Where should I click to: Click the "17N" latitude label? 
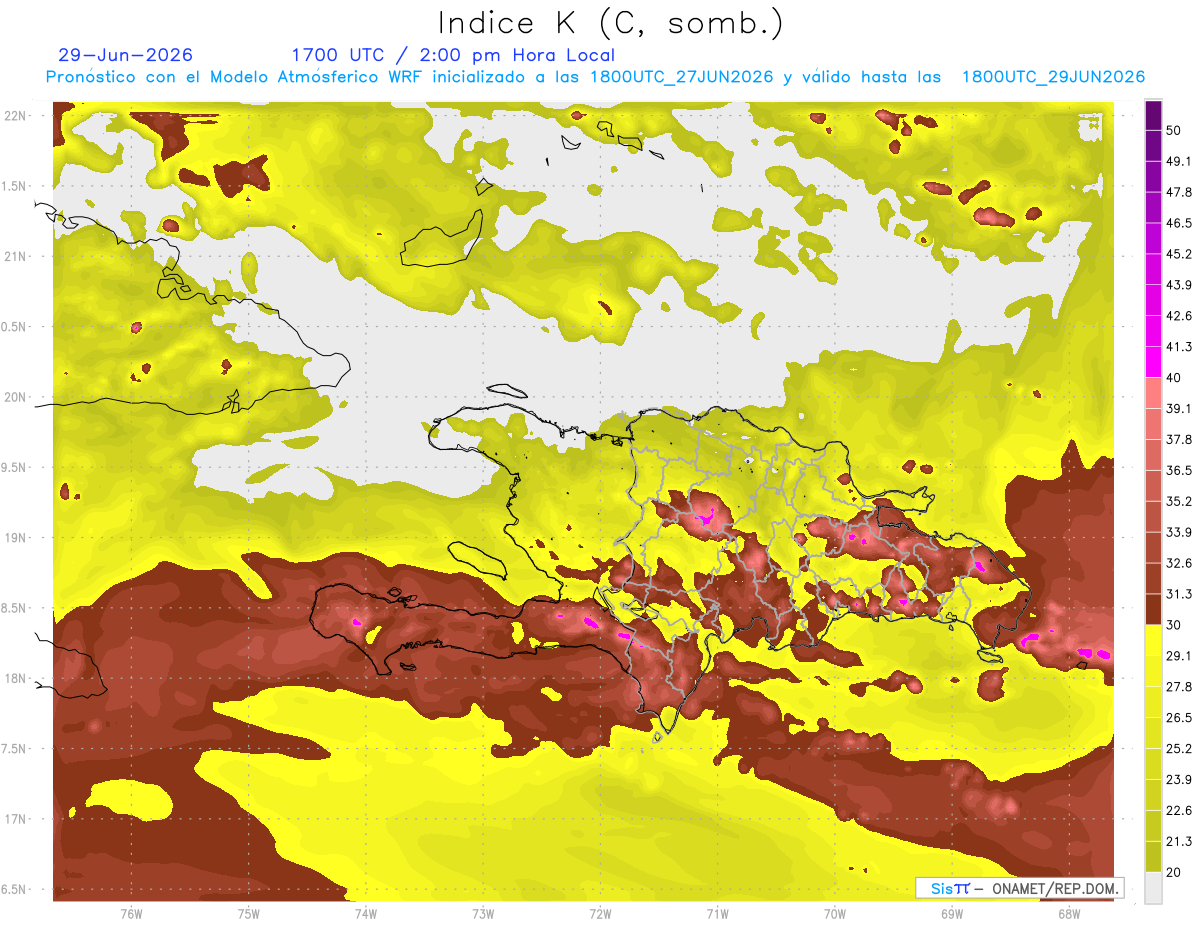(15, 819)
